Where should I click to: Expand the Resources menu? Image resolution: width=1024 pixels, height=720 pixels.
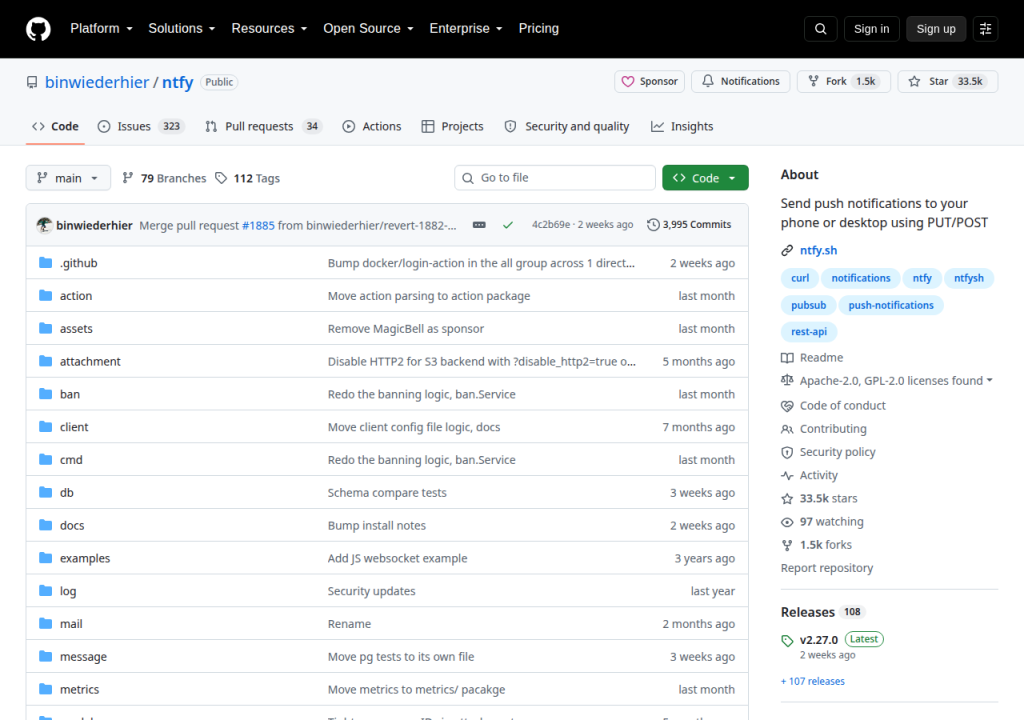point(269,29)
